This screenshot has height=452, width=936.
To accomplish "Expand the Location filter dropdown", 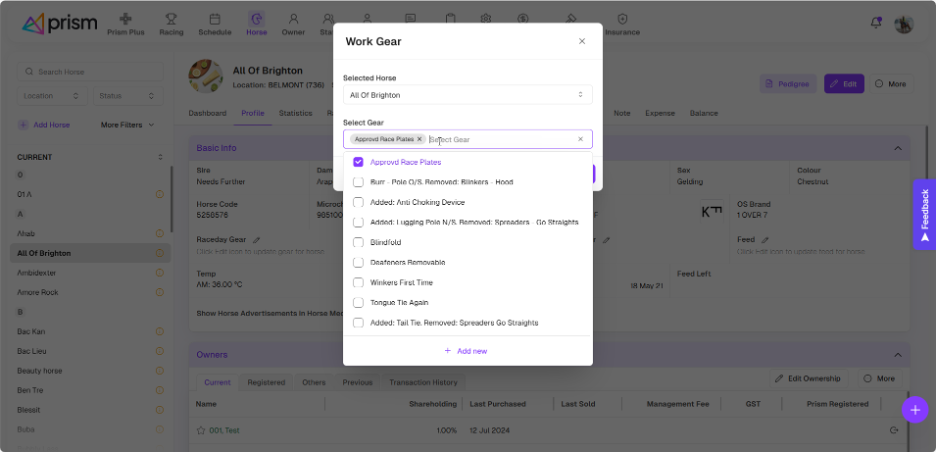I will click(51, 96).
